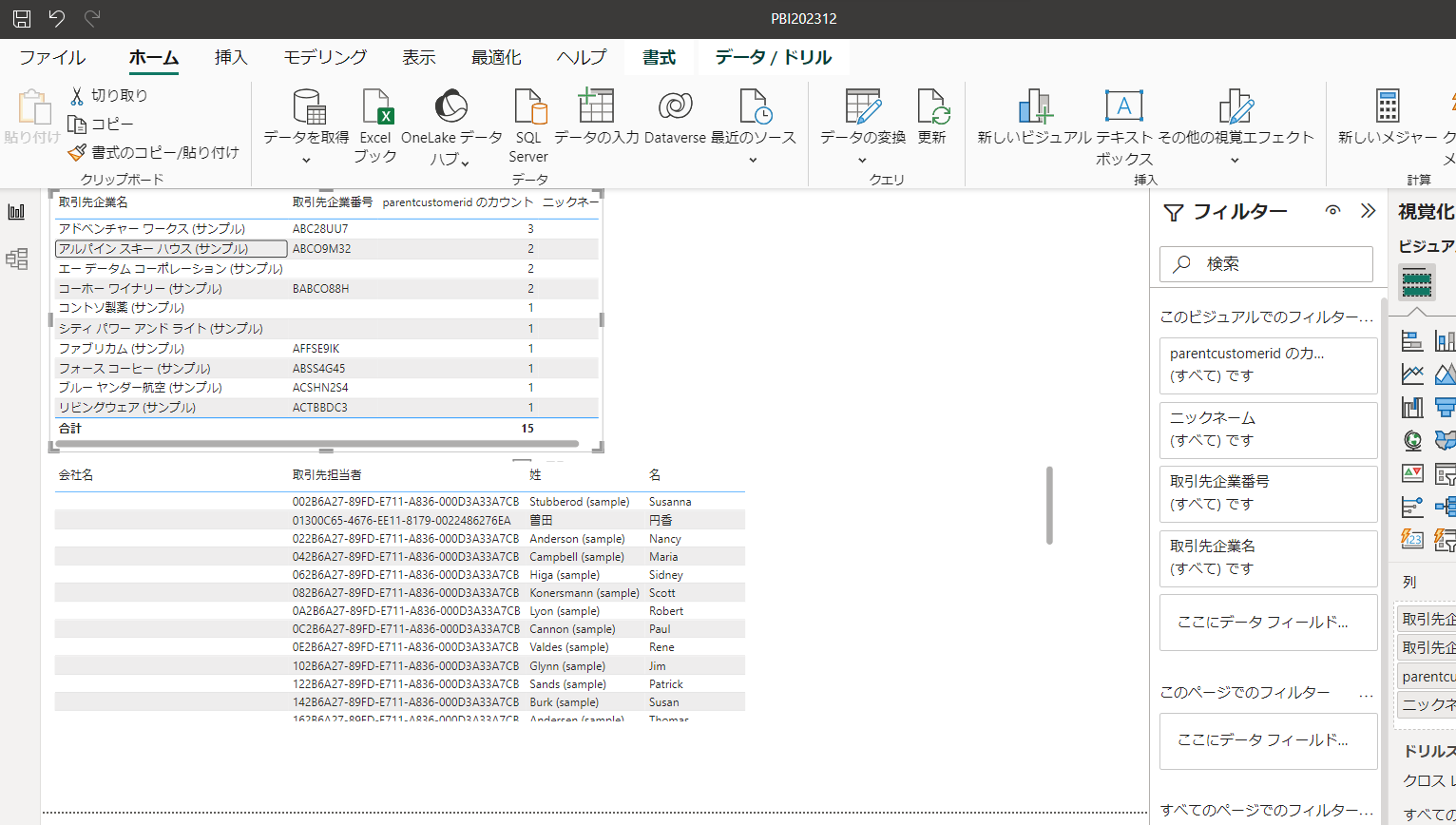Switch to model view in left sidebar

(x=16, y=259)
